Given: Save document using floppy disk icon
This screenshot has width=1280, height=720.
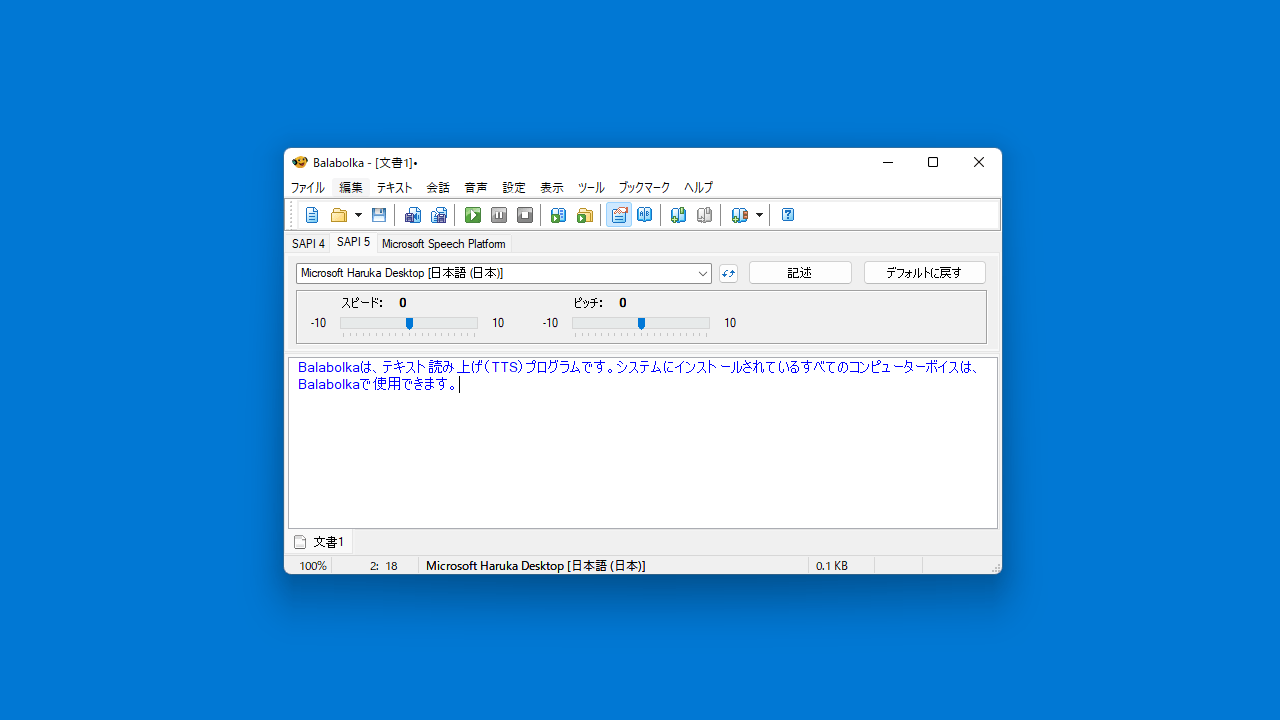Looking at the screenshot, I should click(x=378, y=215).
